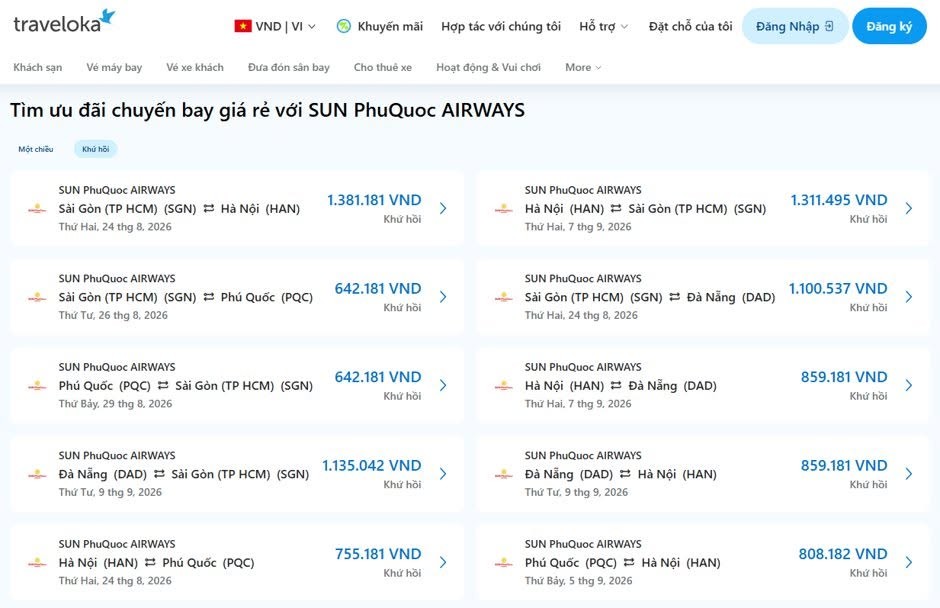This screenshot has height=608, width=940.
Task: Open Hợp tác với chúng tôi link
Action: click(x=501, y=26)
